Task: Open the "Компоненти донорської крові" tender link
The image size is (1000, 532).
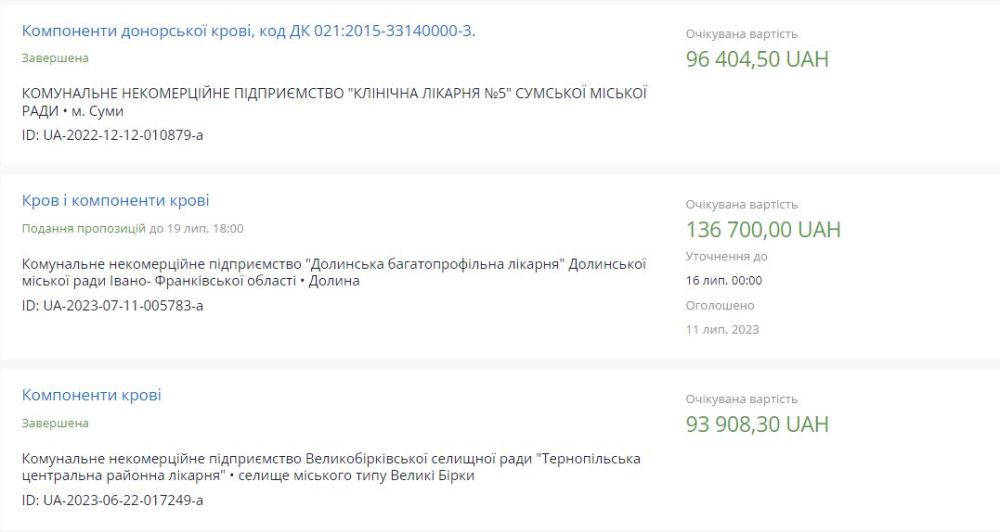Action: click(248, 31)
